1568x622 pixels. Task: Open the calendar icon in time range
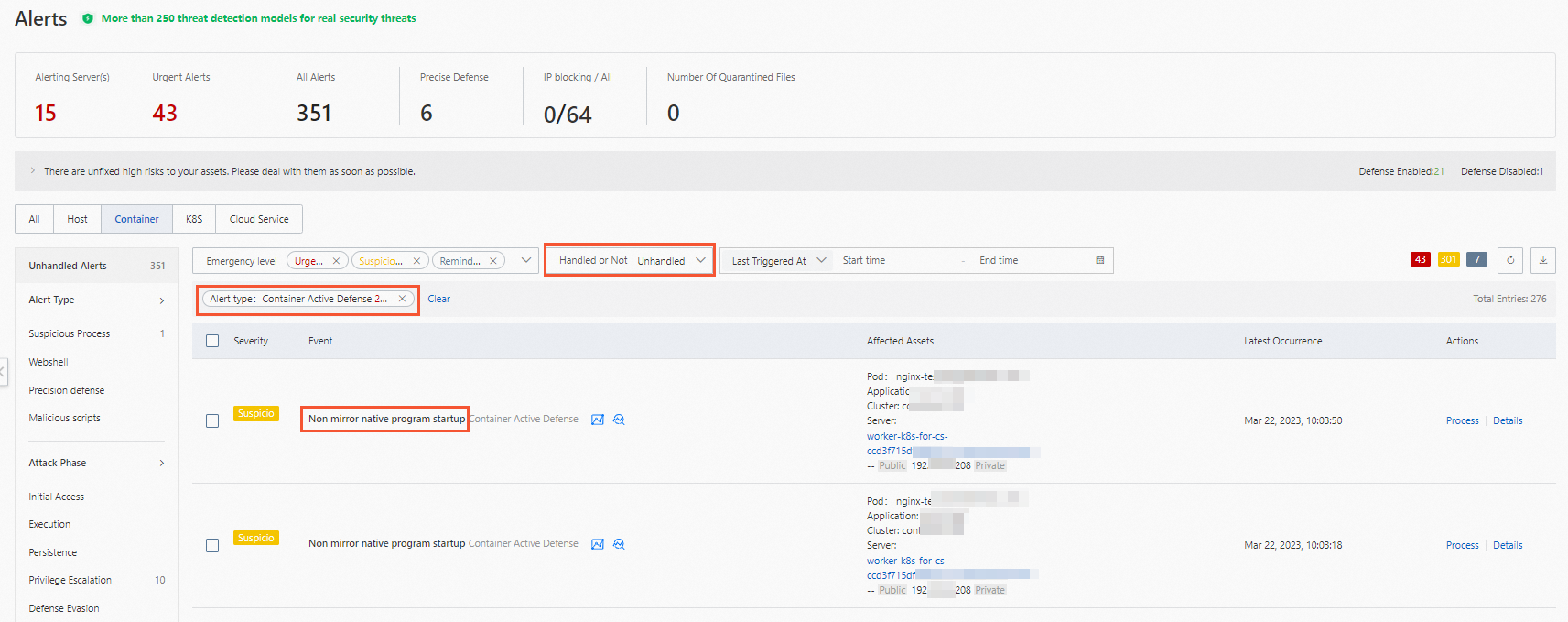click(1099, 260)
